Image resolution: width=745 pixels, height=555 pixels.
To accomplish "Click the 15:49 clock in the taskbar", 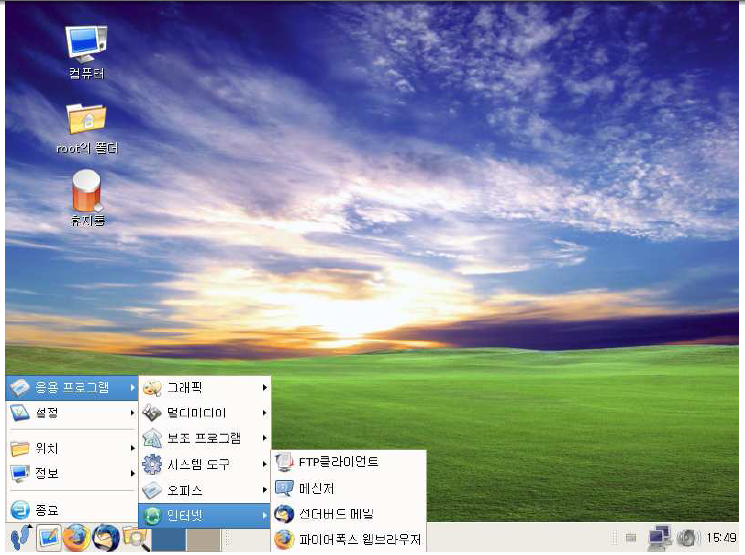I will pyautogui.click(x=721, y=537).
